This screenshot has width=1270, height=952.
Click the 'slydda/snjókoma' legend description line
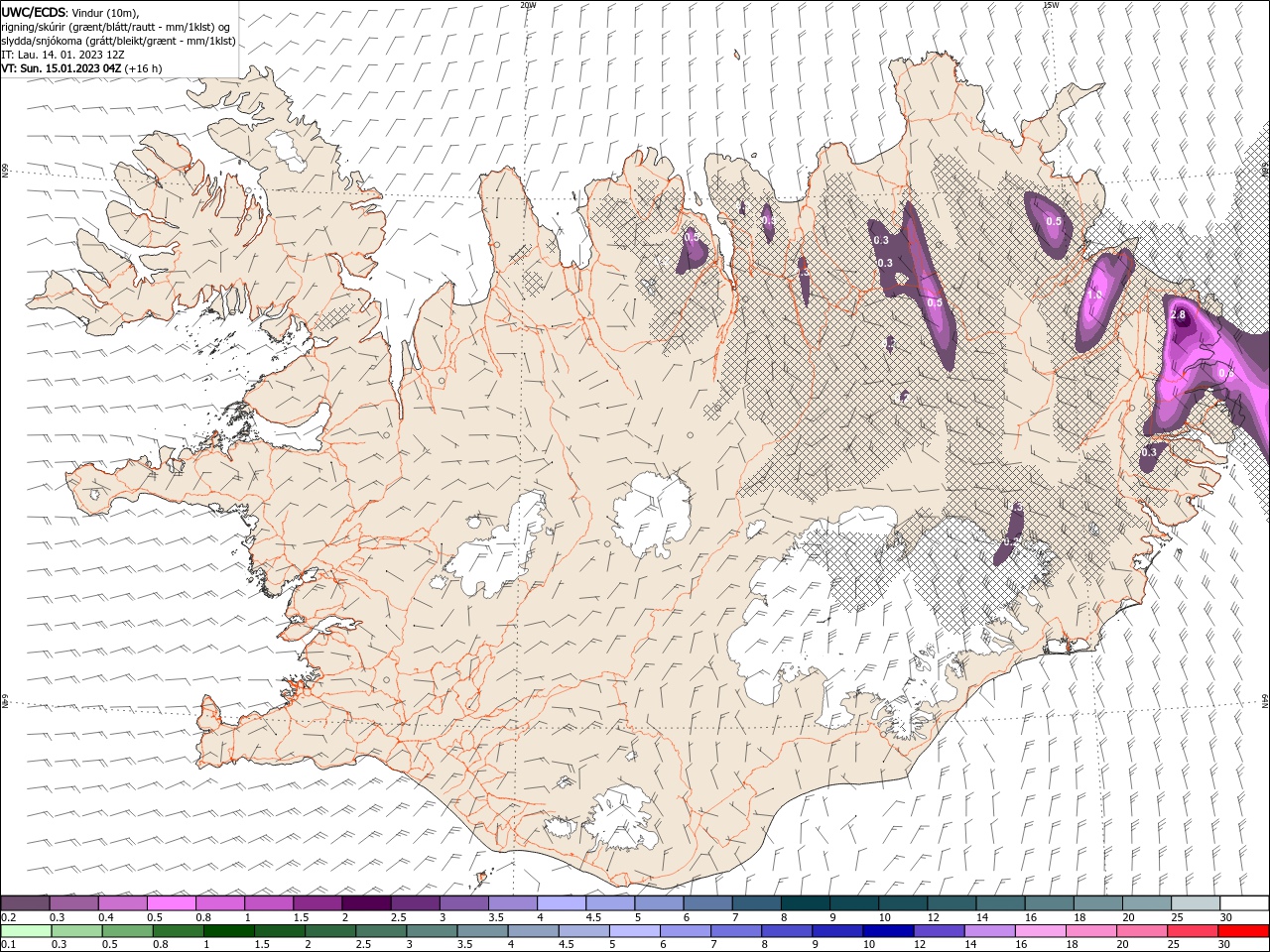pyautogui.click(x=118, y=41)
